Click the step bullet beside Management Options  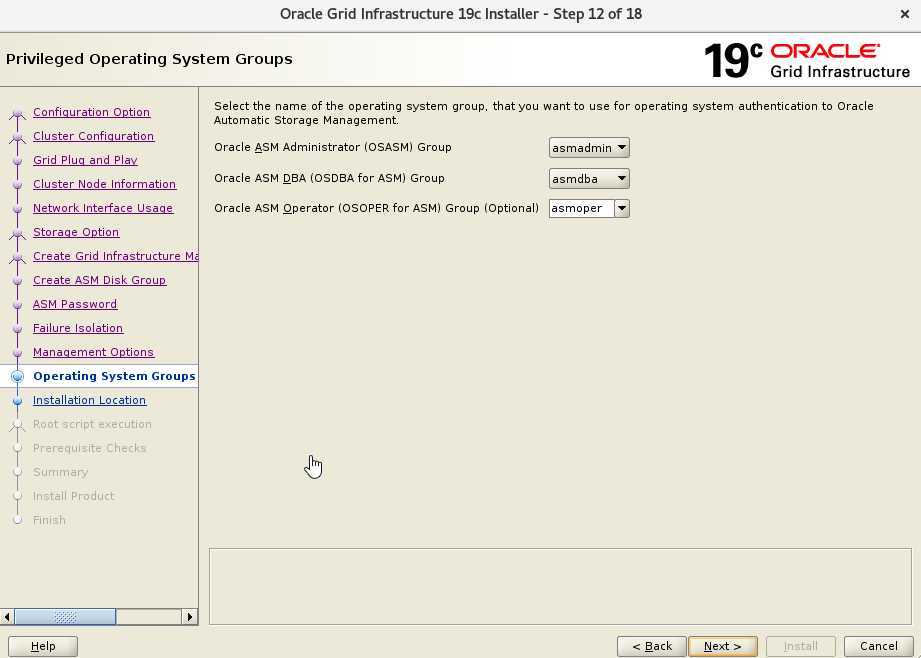(18, 352)
